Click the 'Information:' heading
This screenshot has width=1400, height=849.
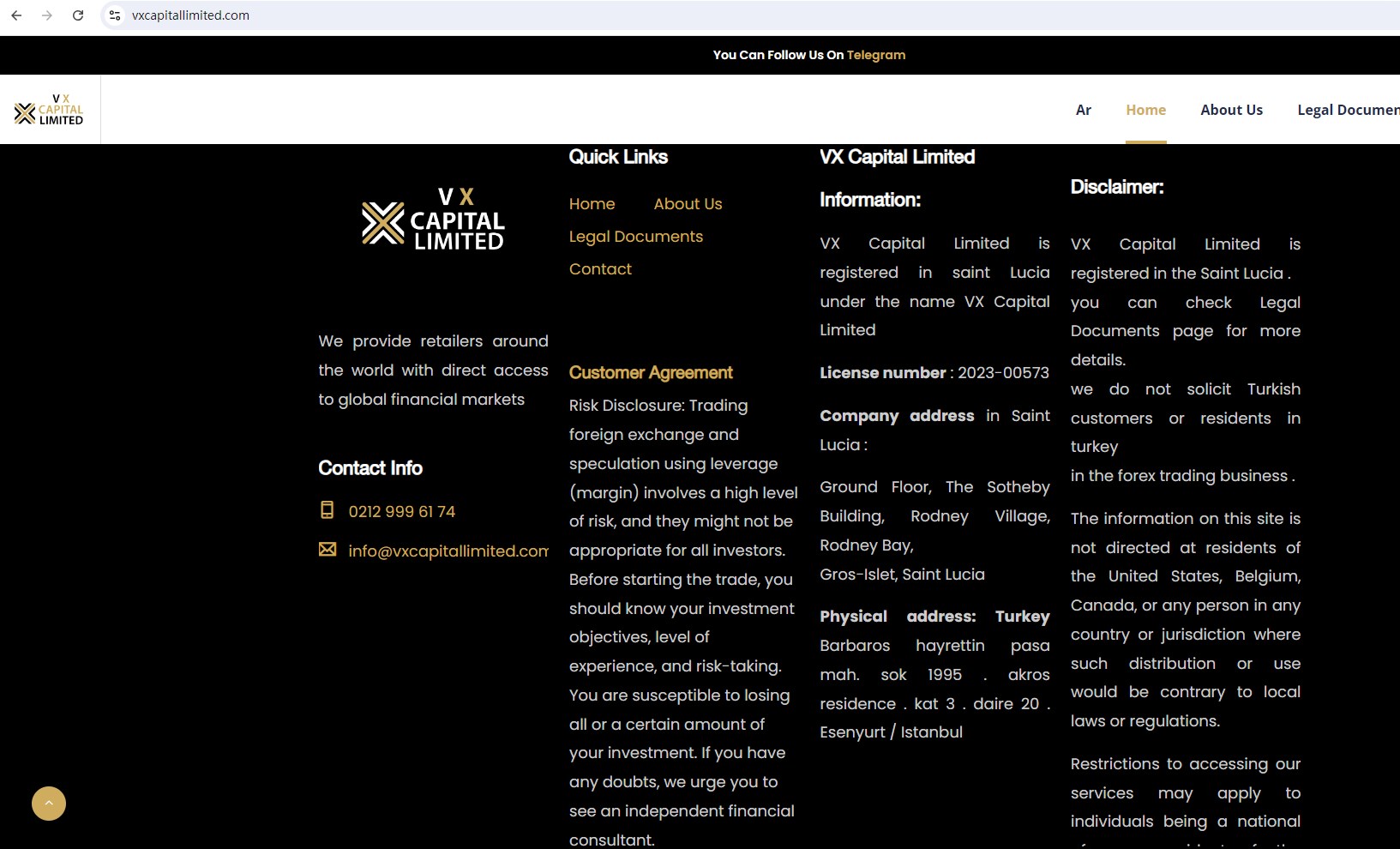coord(870,200)
